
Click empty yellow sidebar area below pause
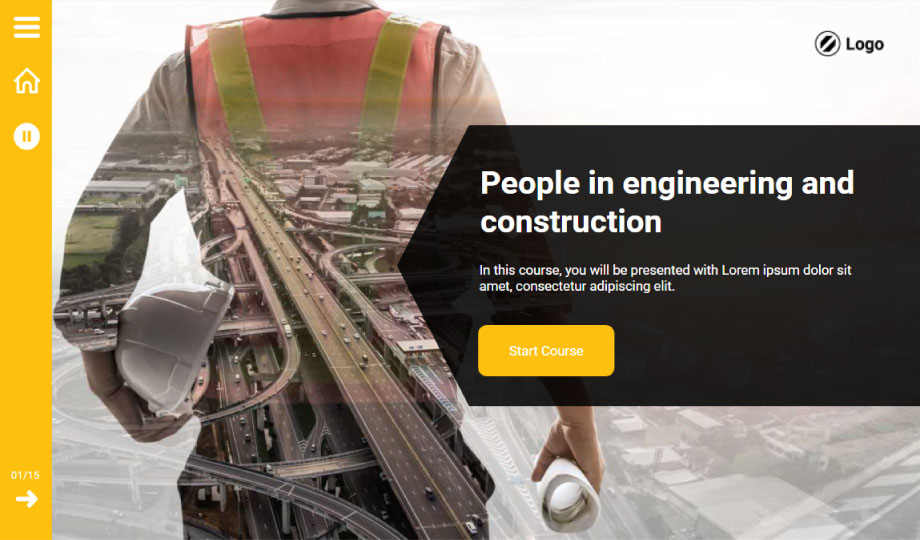26,305
